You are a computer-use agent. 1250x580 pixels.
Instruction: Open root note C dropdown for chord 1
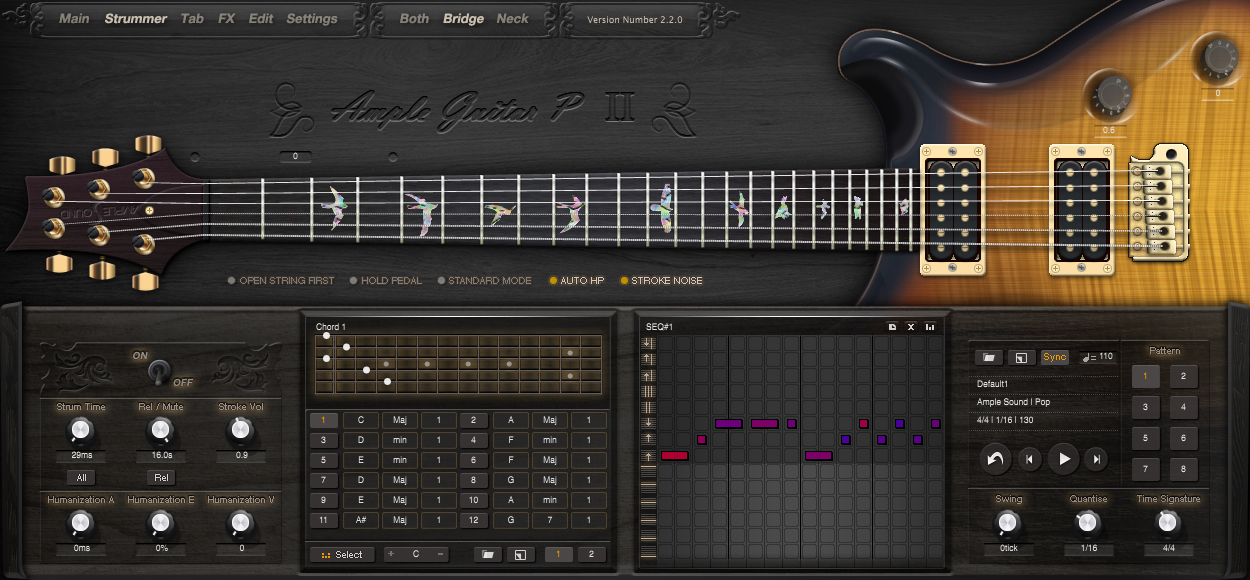tap(360, 421)
